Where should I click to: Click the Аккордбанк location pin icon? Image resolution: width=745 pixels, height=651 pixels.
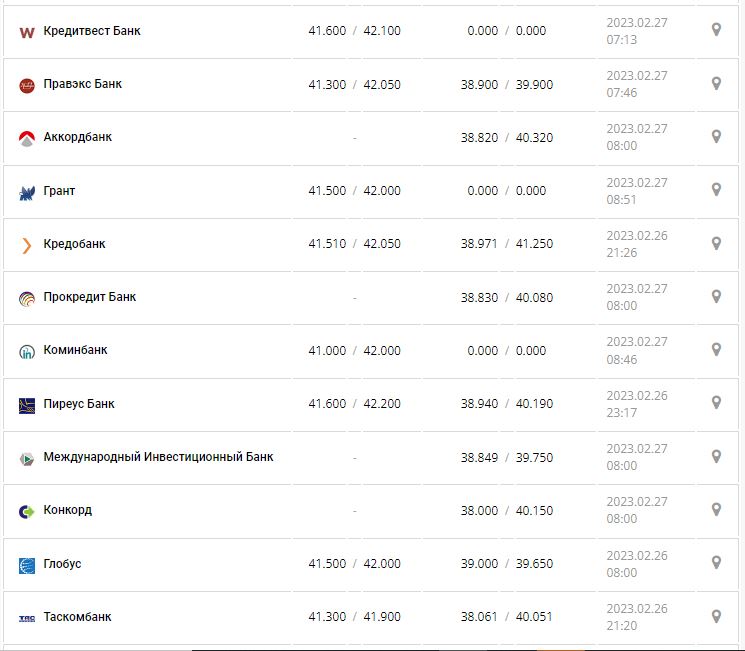point(716,137)
